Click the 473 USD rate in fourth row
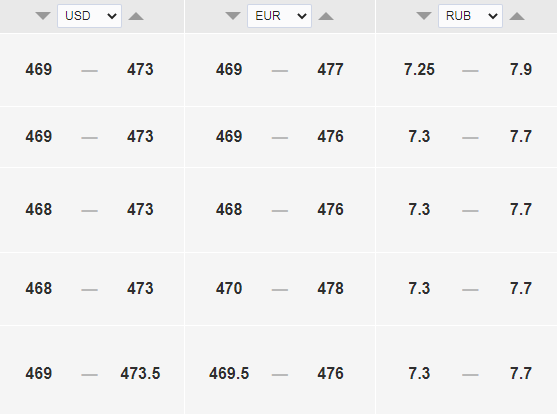Viewport: 557px width, 414px height. coord(140,288)
